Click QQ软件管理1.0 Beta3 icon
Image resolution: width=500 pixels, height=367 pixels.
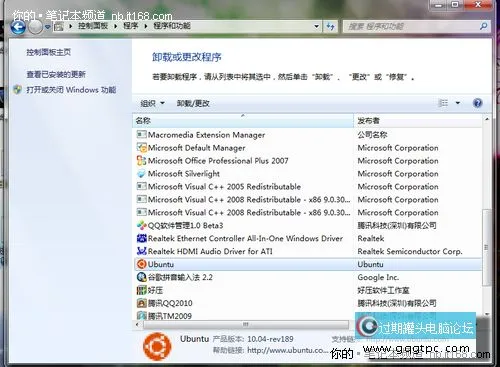(x=141, y=225)
